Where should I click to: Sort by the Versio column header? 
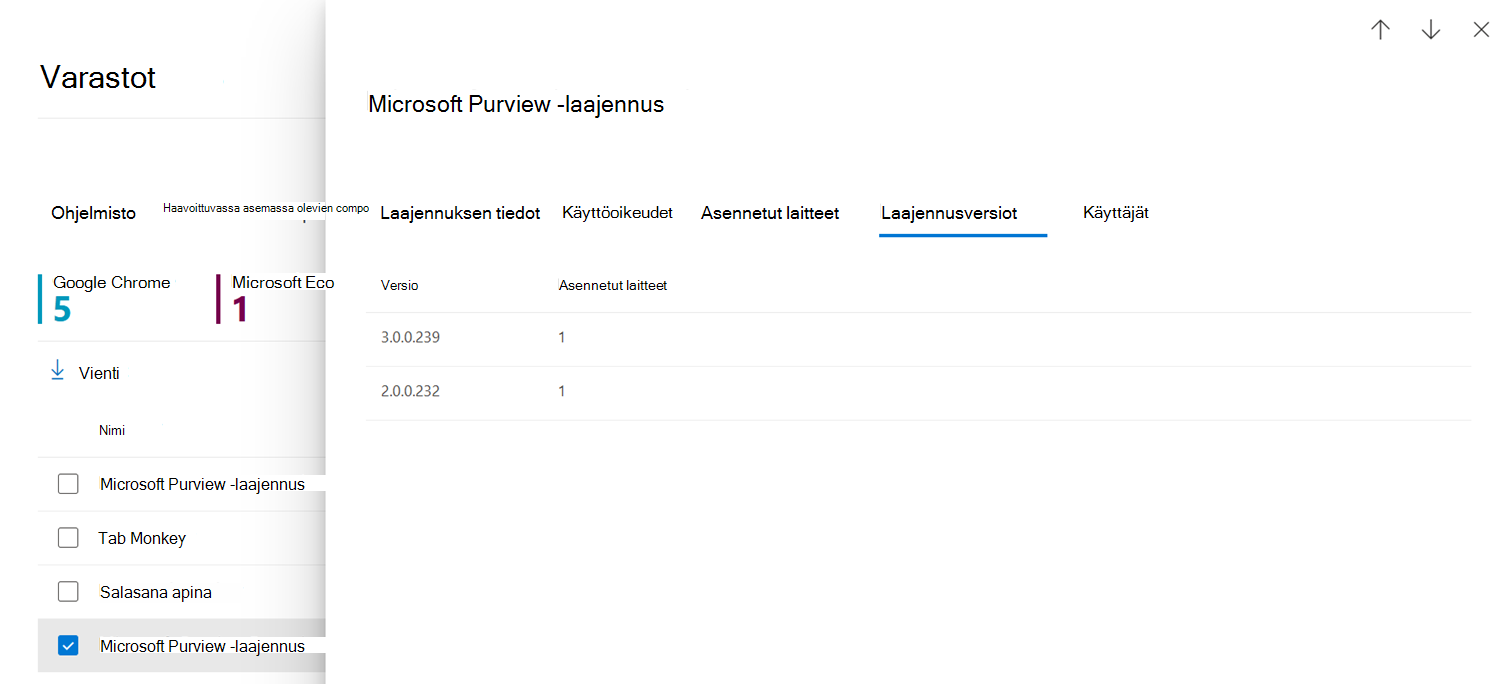click(x=399, y=285)
